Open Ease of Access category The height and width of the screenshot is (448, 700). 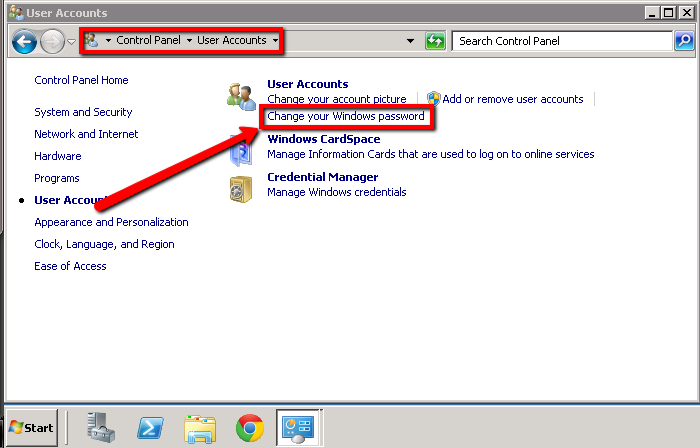70,266
